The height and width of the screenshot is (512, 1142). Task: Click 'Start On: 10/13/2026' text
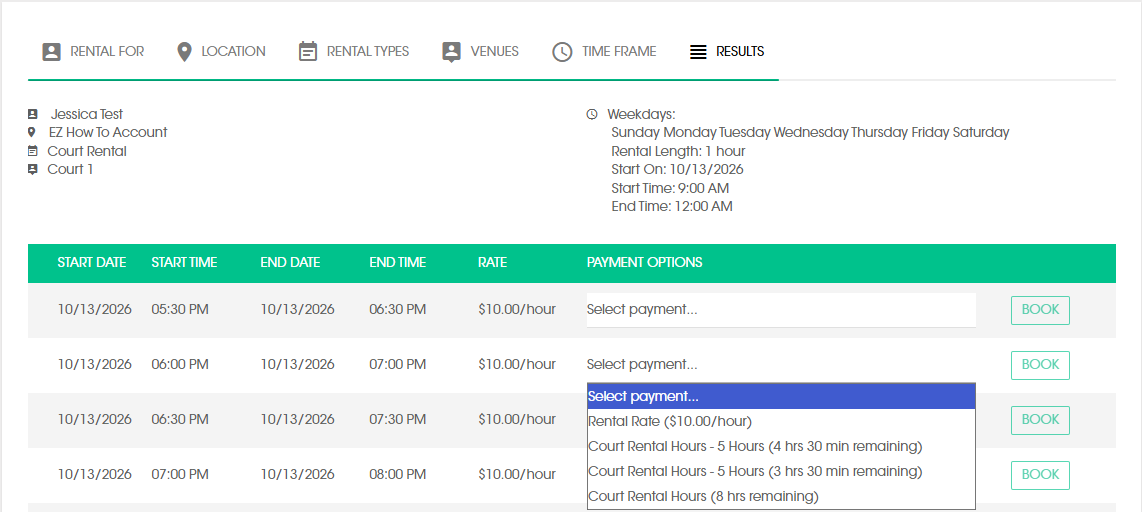(x=677, y=170)
